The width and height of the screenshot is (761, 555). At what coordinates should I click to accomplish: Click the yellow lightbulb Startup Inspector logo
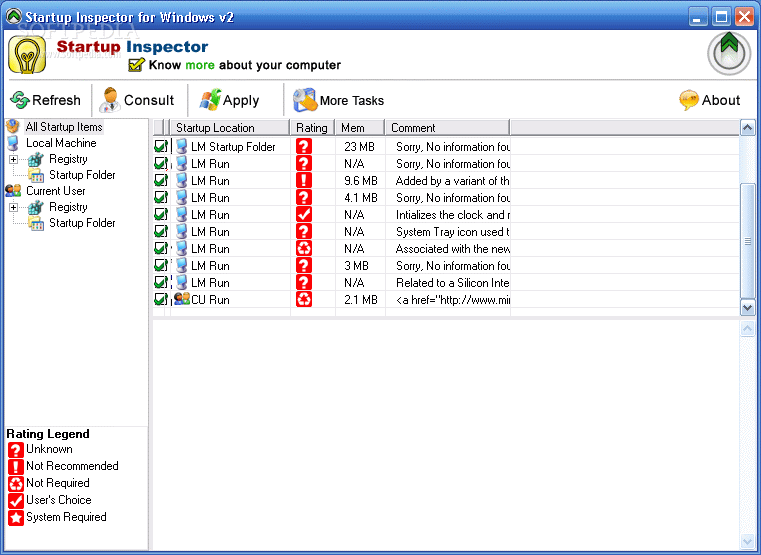[x=27, y=55]
